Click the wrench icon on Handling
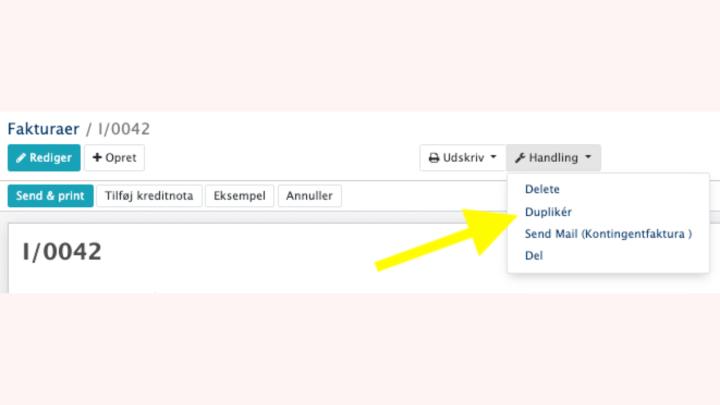The height and width of the screenshot is (405, 720). (520, 158)
